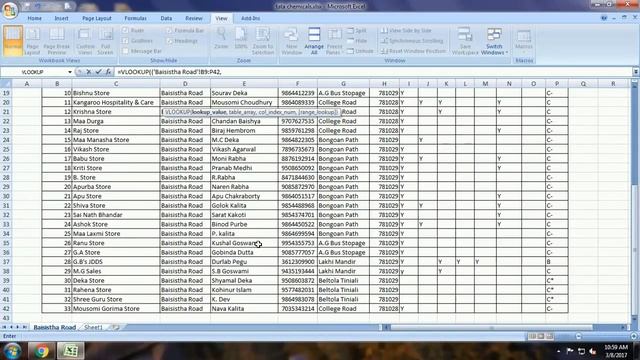Open the Home ribbon tab
The image size is (640, 360).
(35, 18)
